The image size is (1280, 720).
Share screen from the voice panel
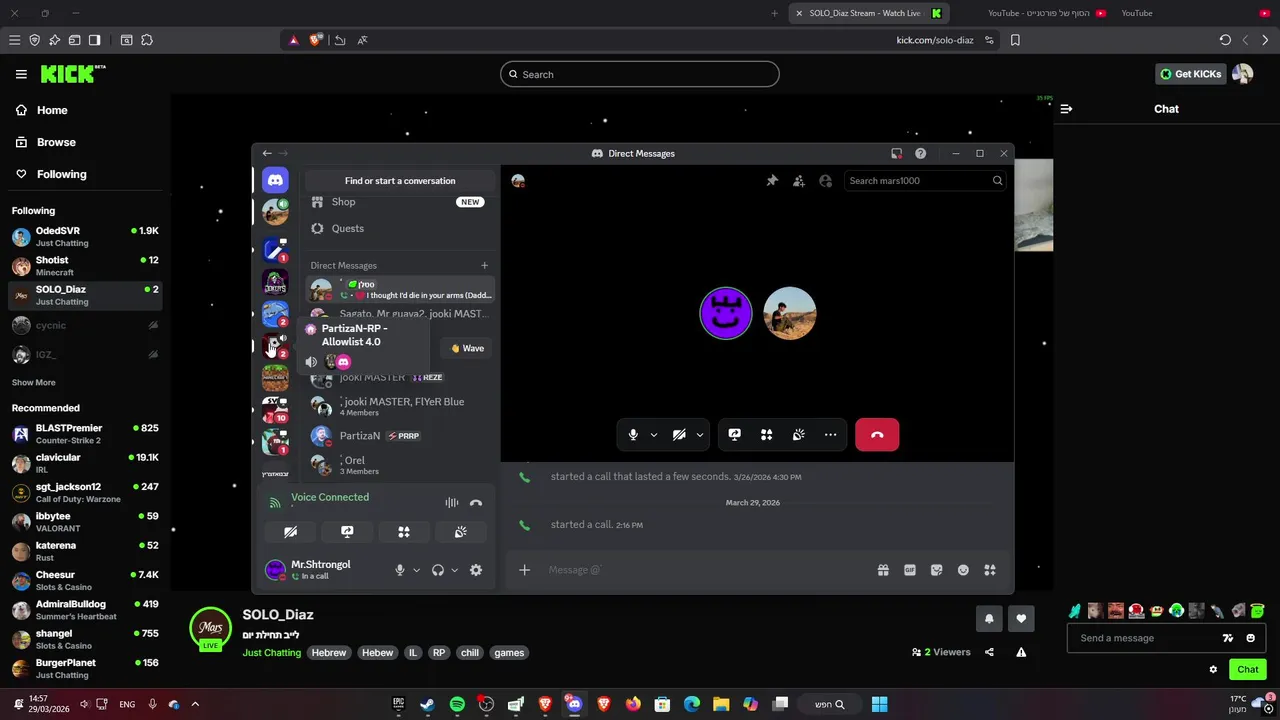coord(347,532)
